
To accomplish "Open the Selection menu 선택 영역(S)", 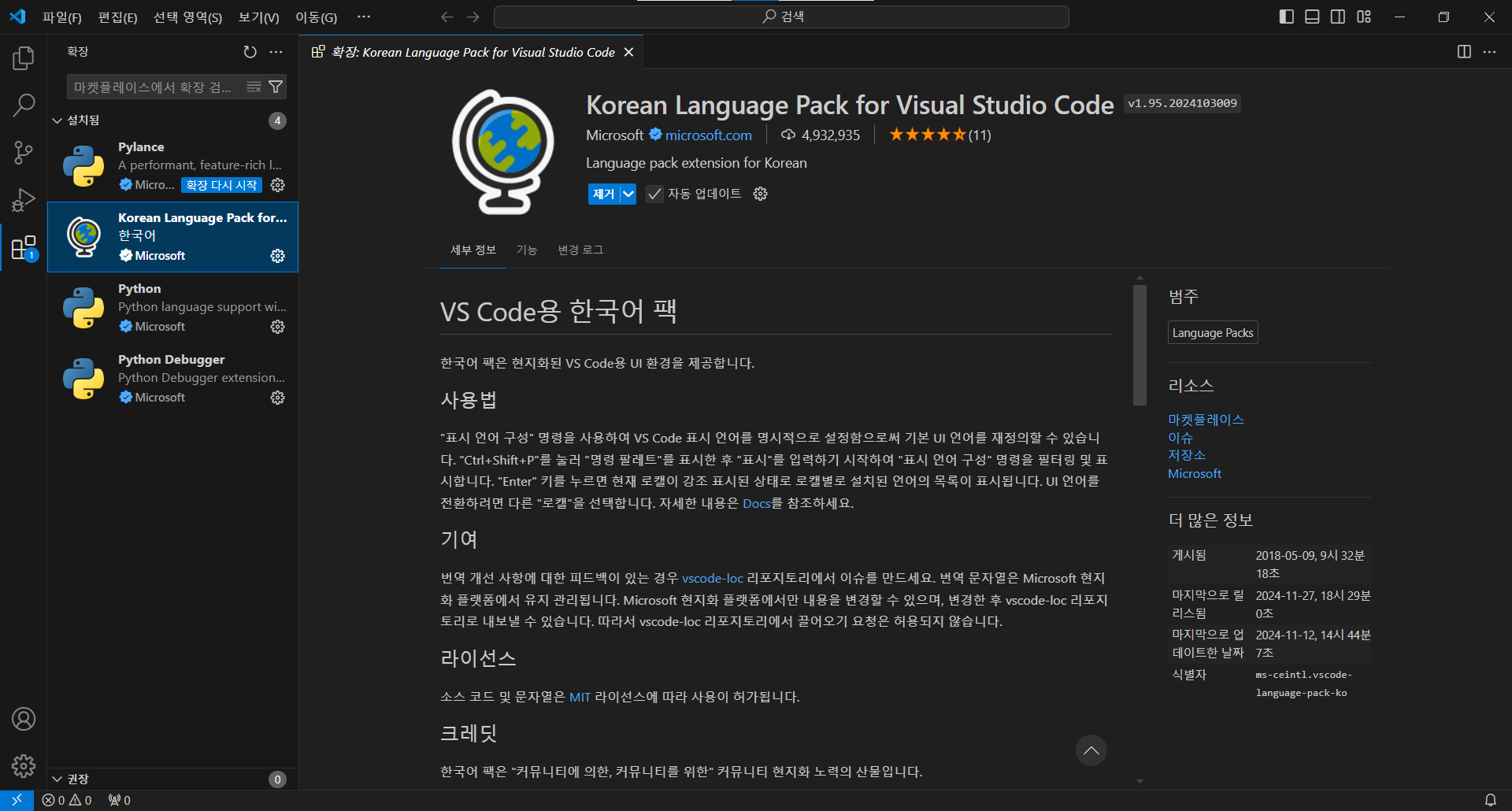I will pos(187,17).
